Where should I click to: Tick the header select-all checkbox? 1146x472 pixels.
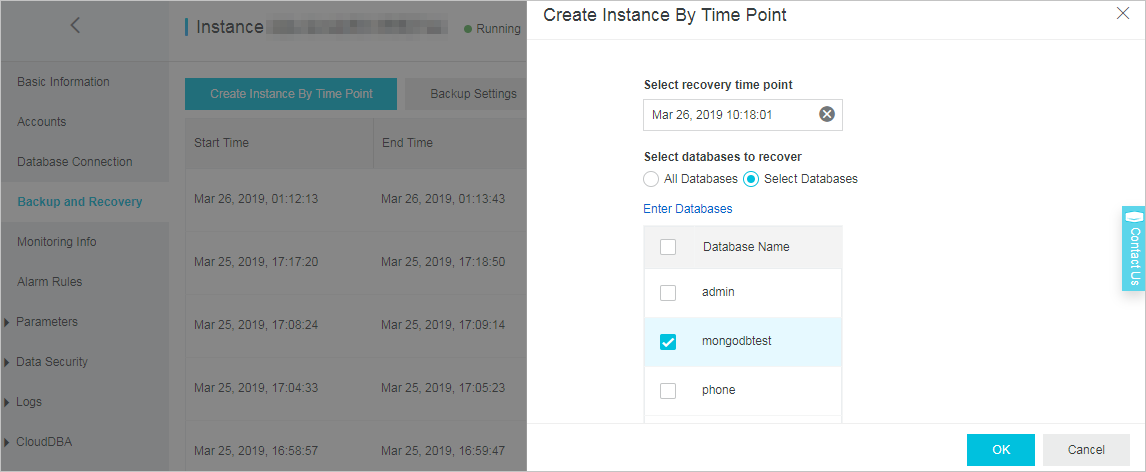(x=668, y=247)
